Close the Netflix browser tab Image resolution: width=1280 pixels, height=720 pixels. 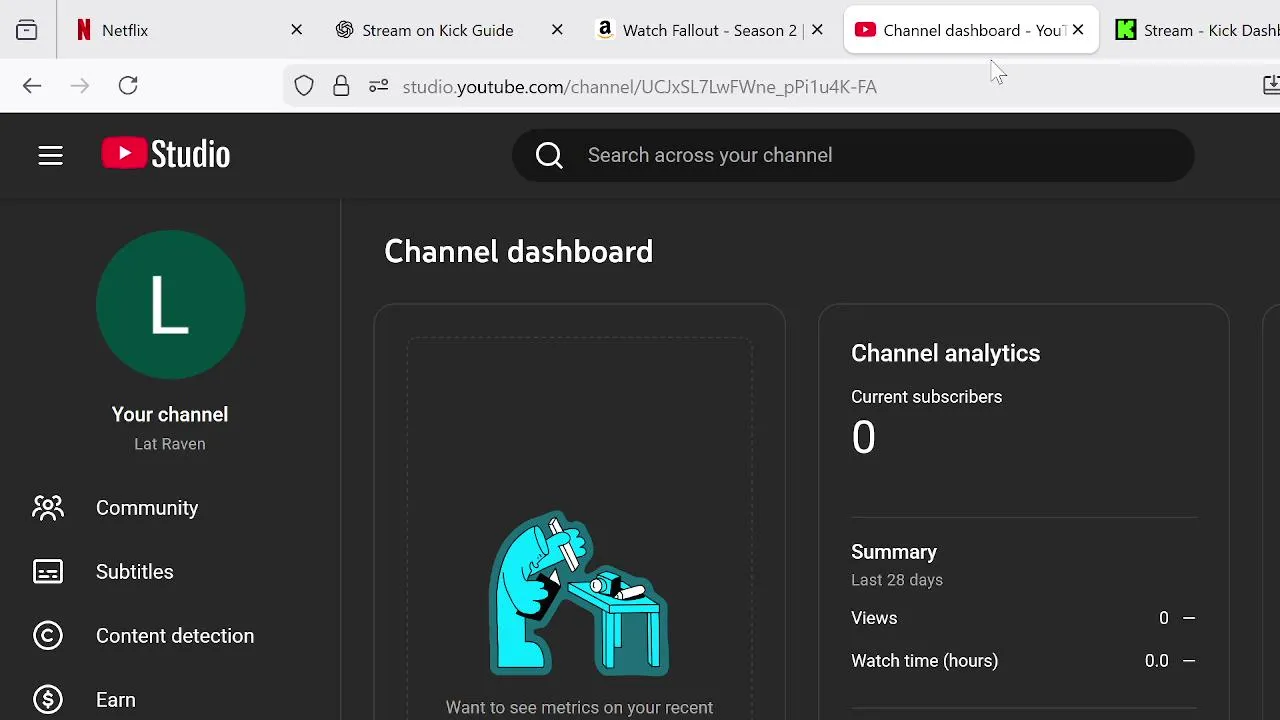pos(296,30)
